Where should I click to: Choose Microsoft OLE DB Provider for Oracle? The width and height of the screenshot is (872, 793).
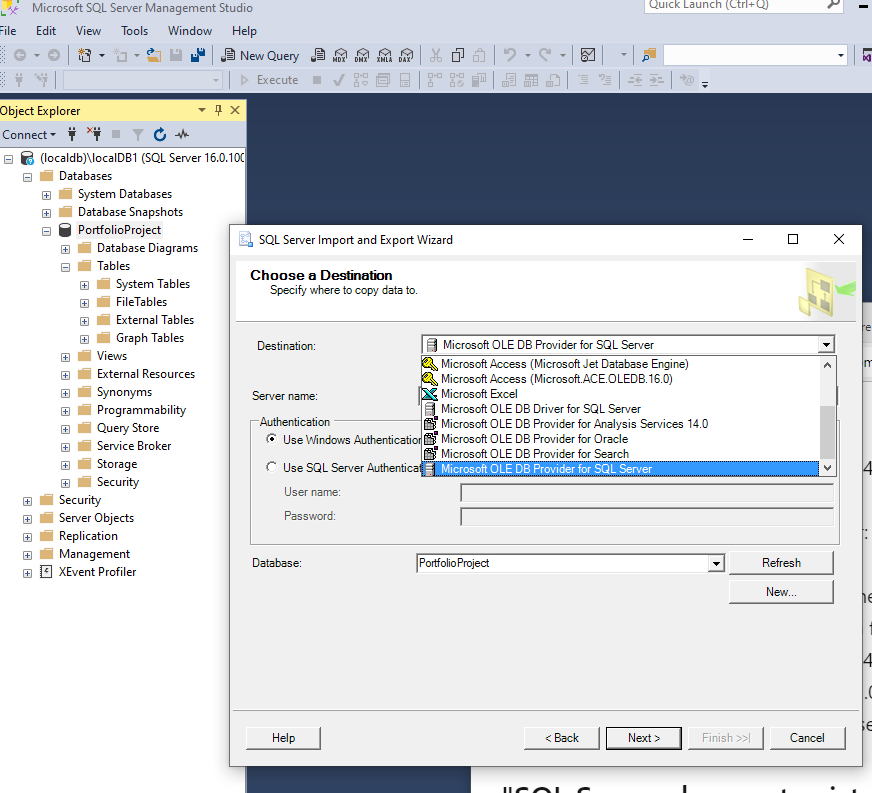tap(621, 439)
